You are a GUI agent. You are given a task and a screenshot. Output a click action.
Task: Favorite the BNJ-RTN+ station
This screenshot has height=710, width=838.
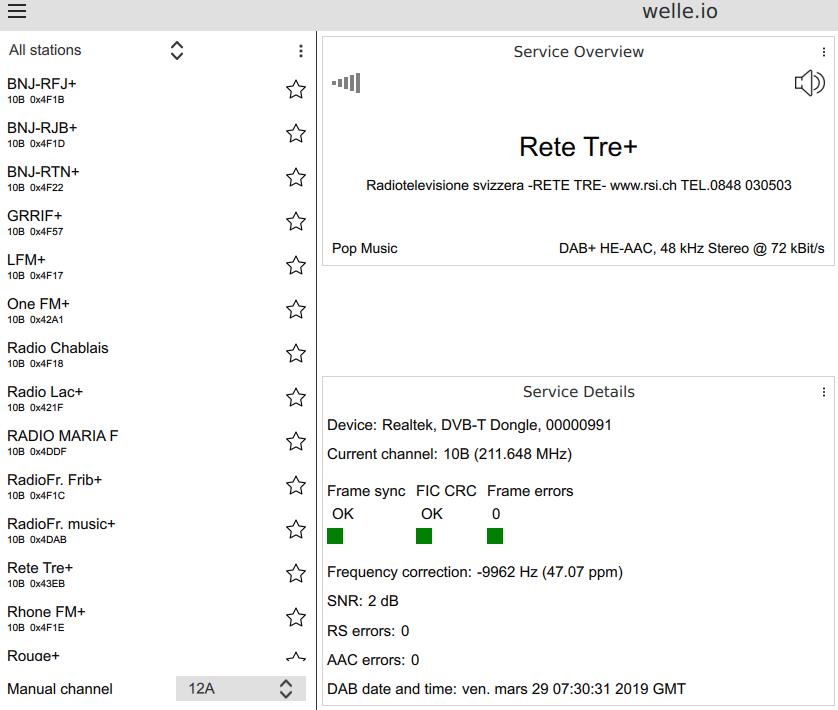(x=296, y=178)
